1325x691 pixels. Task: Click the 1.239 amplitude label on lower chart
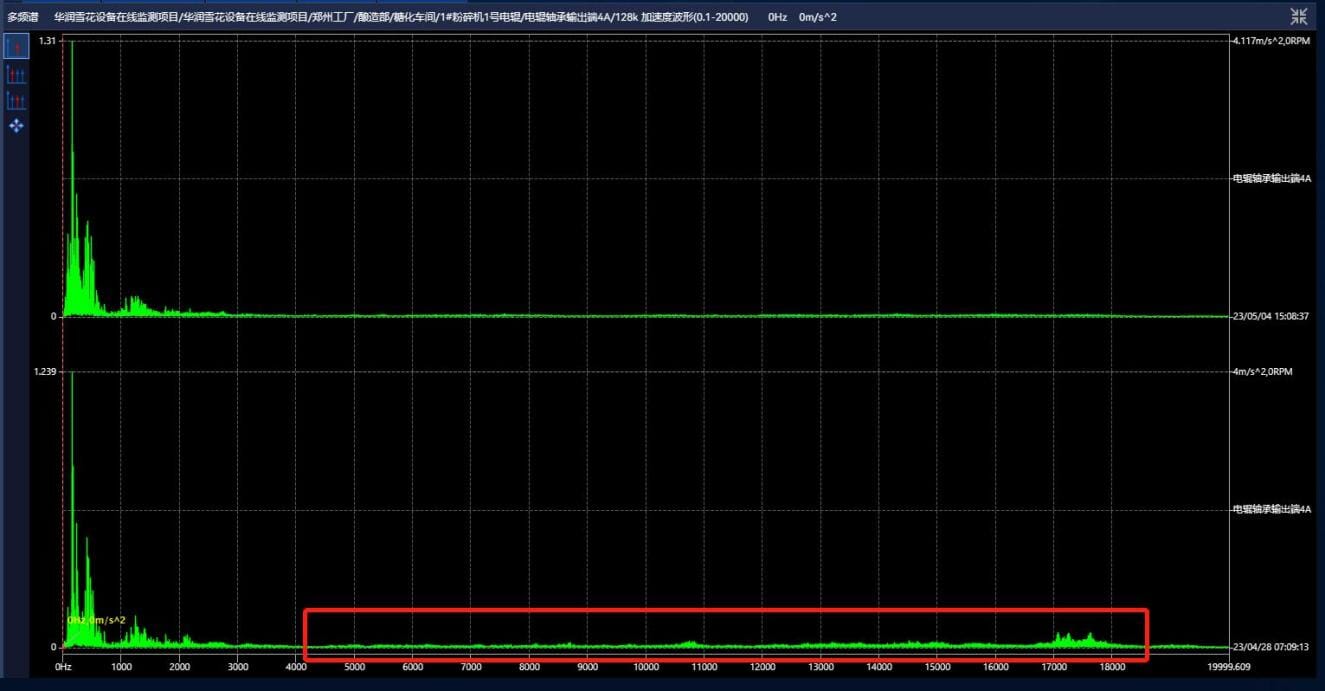[45, 372]
